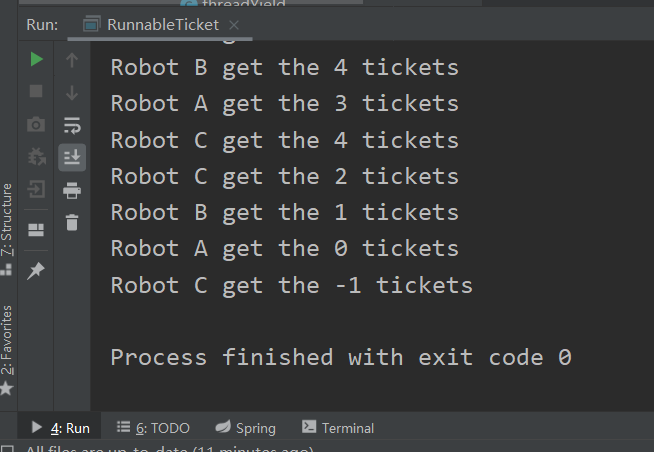
Task: Open the 6: TODO tool window
Action: pos(153,428)
